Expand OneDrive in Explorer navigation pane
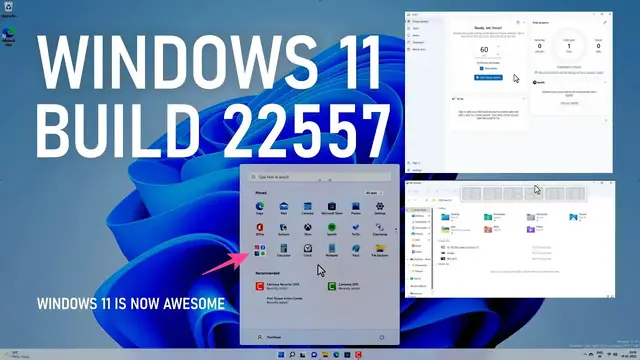The image size is (640, 360). tap(408, 259)
